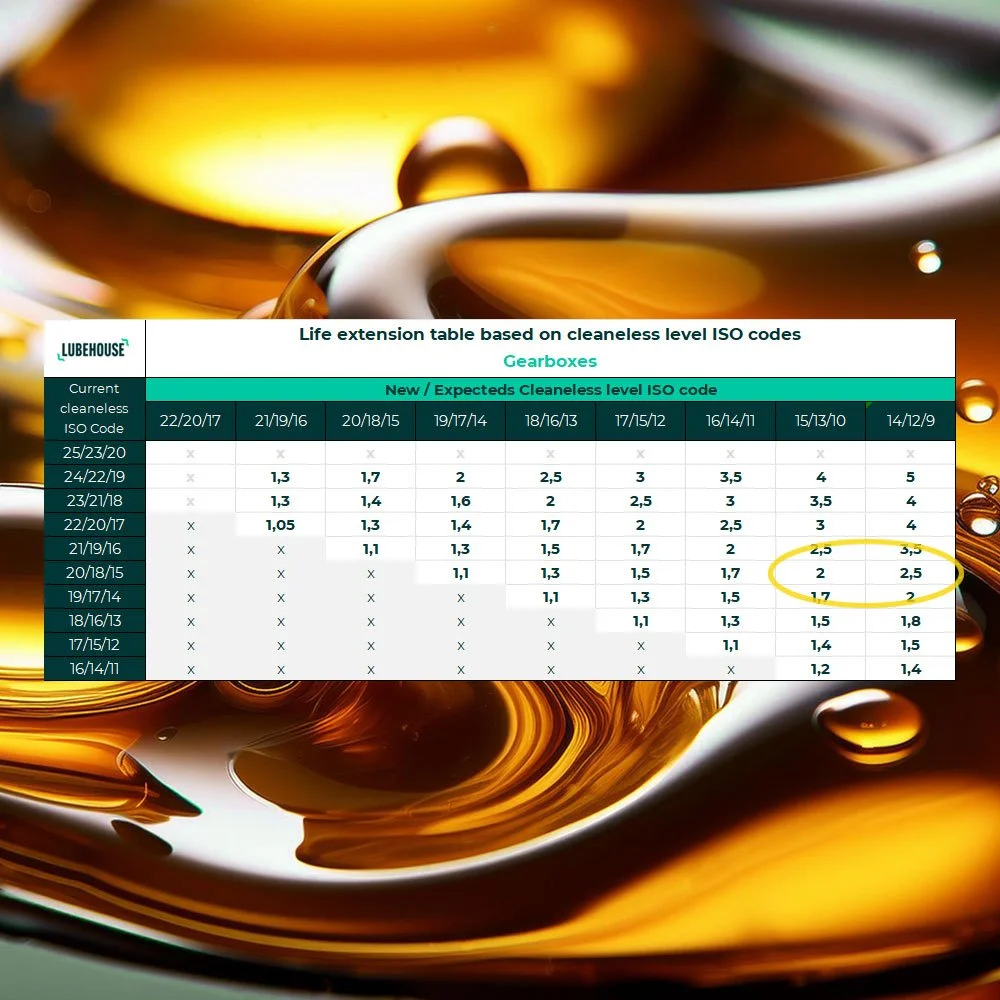This screenshot has width=1000, height=1000.
Task: Pick the value 1,3 in row 18/16/13
Action: click(x=730, y=621)
